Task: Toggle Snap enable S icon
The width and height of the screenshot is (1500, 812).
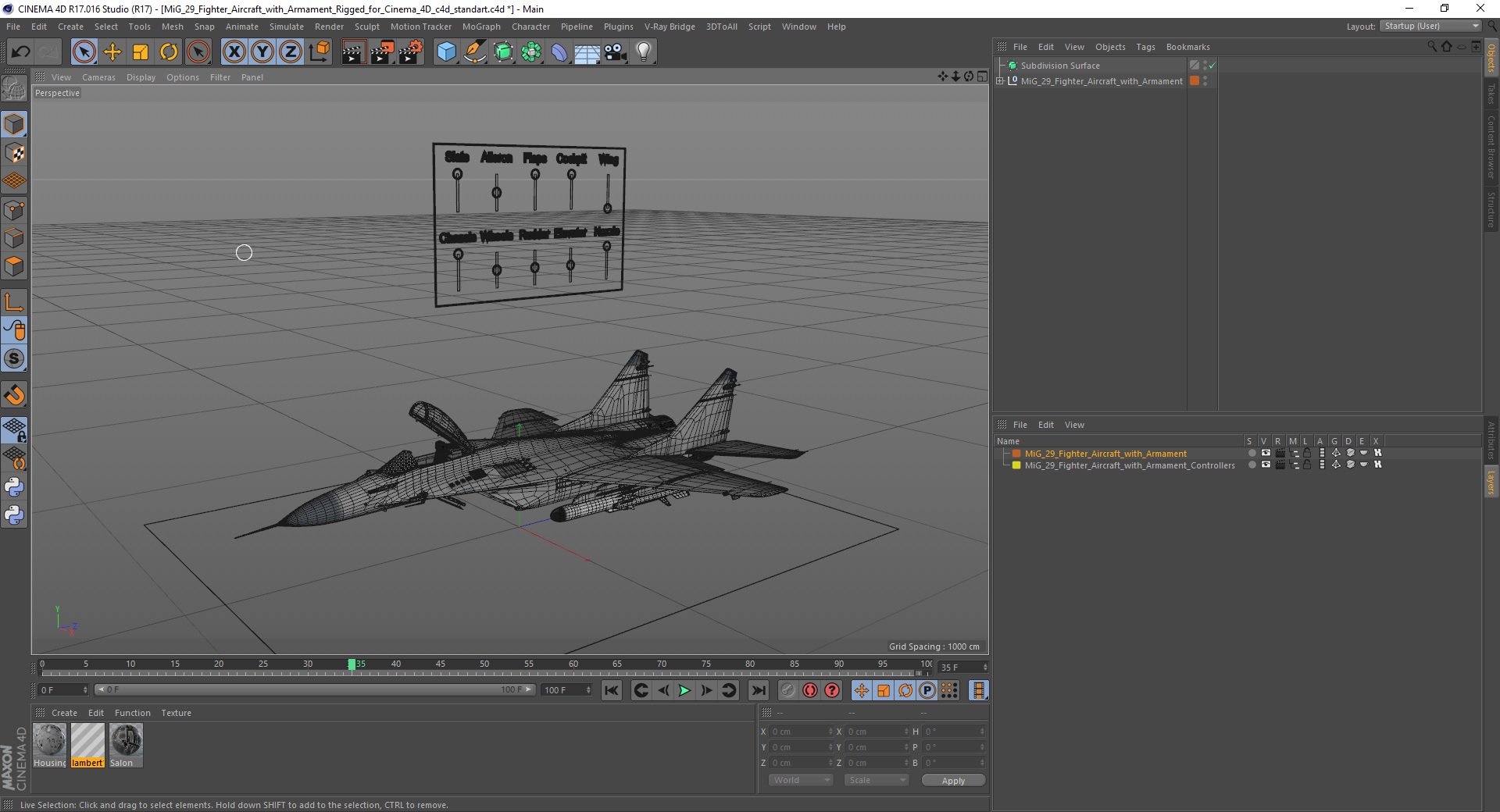Action: (x=14, y=359)
